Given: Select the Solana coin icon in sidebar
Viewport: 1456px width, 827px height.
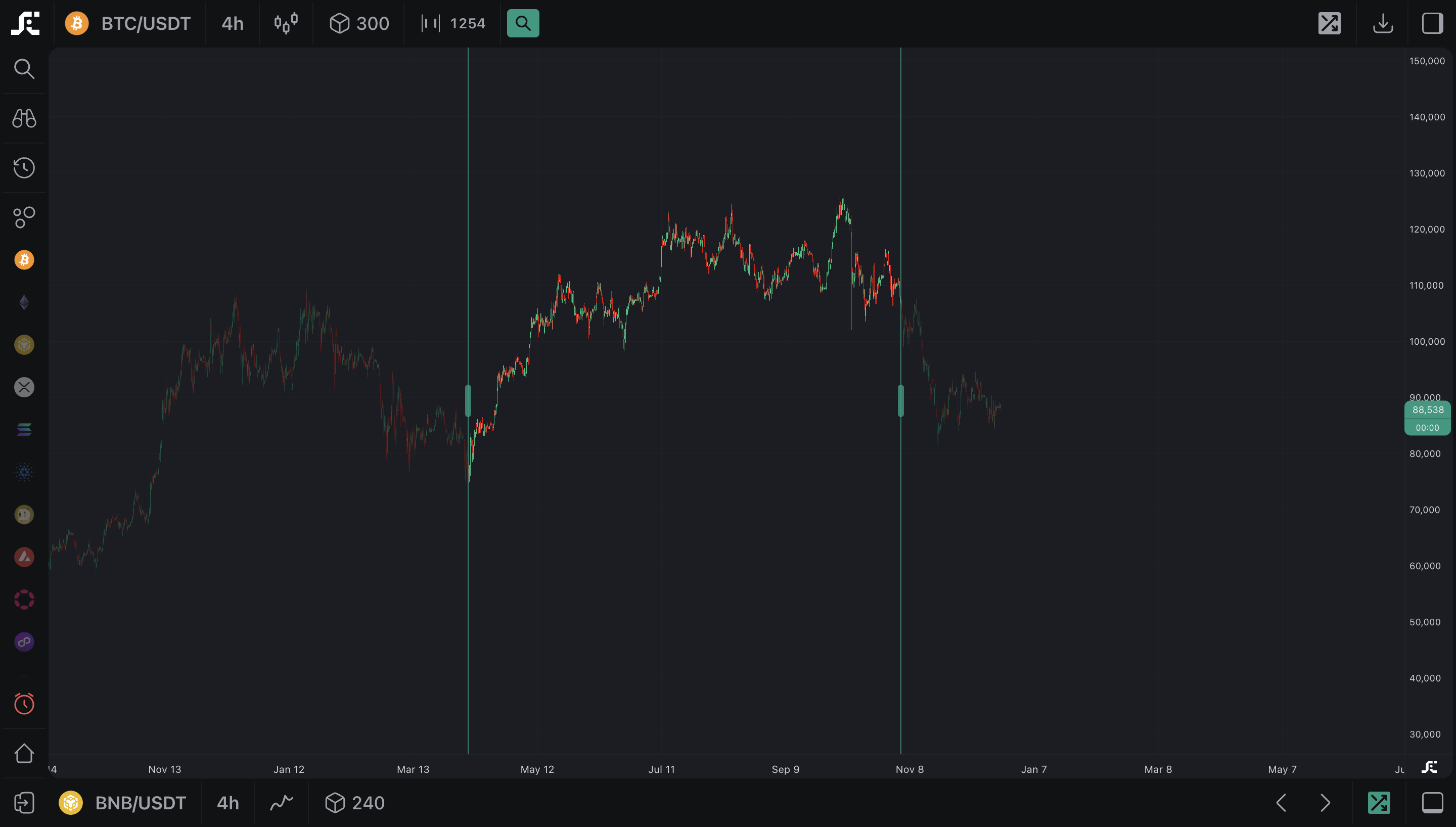Looking at the screenshot, I should (x=24, y=429).
